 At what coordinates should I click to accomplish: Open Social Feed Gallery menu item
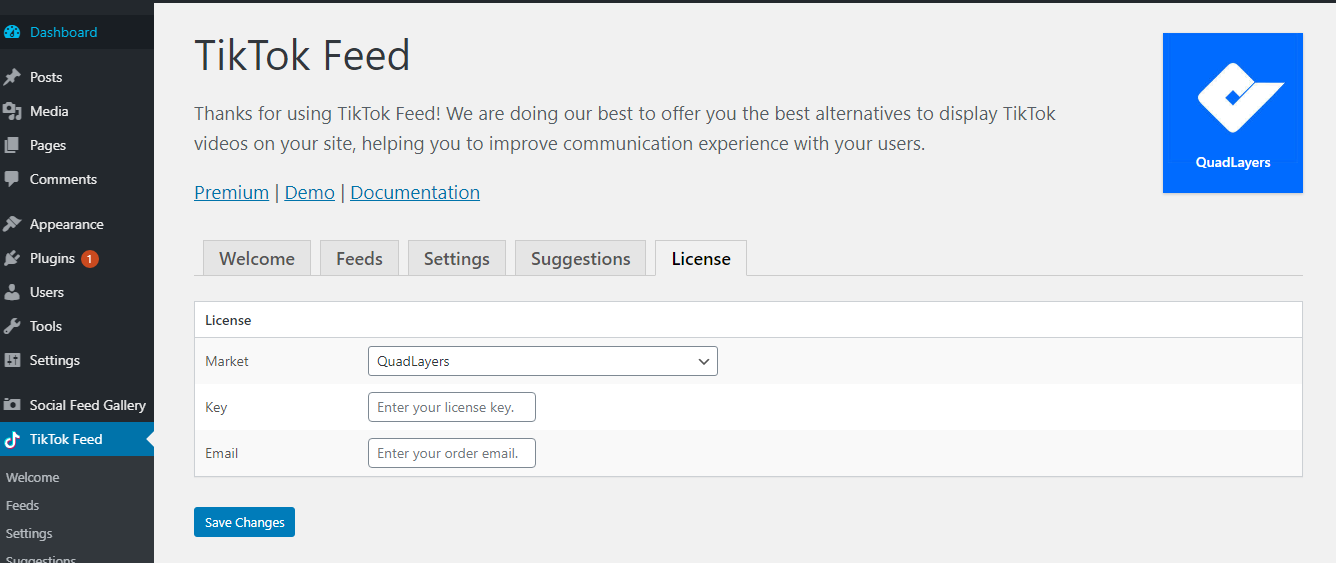point(77,405)
